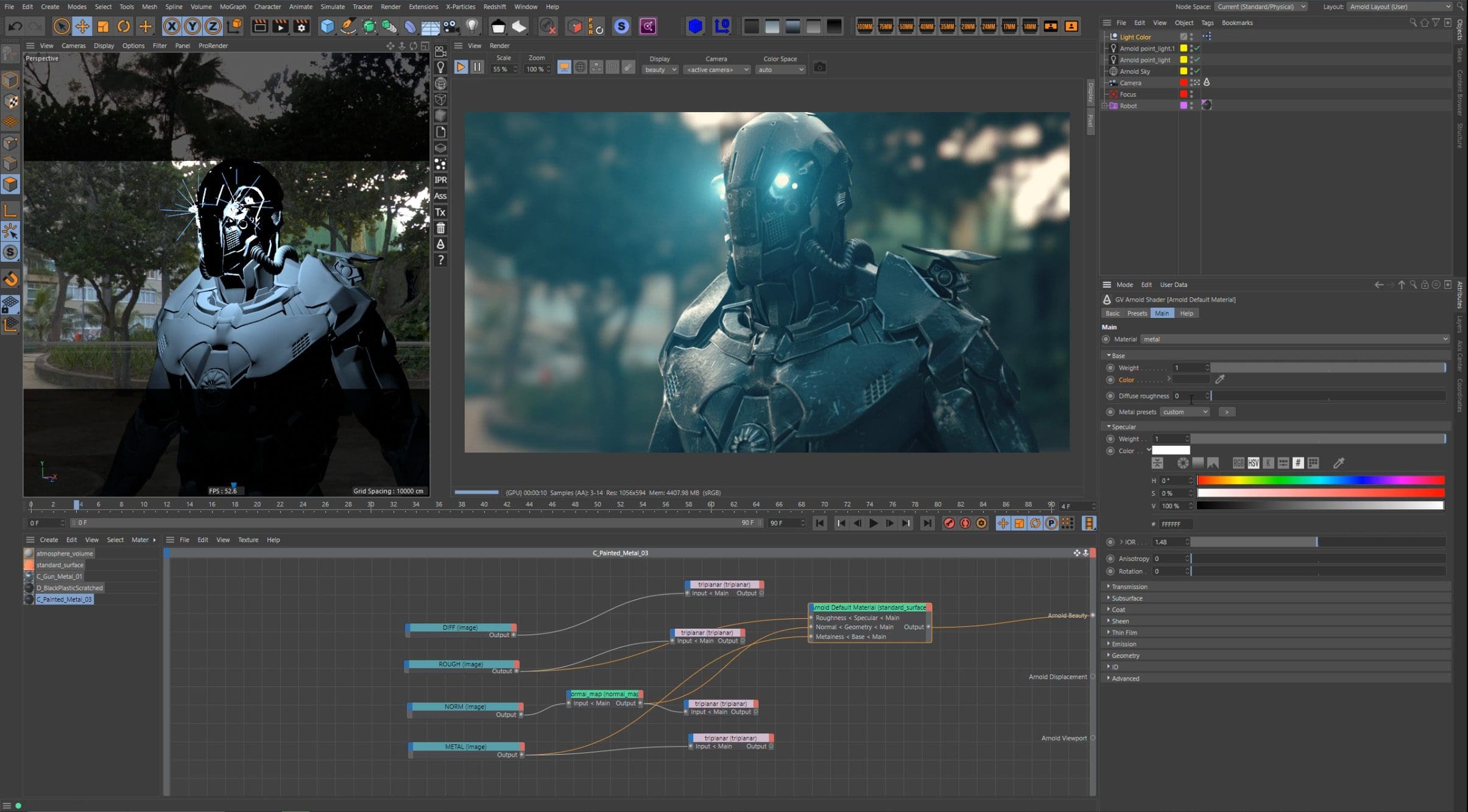Switch to the Presets tab
The width and height of the screenshot is (1468, 812).
tap(1137, 313)
